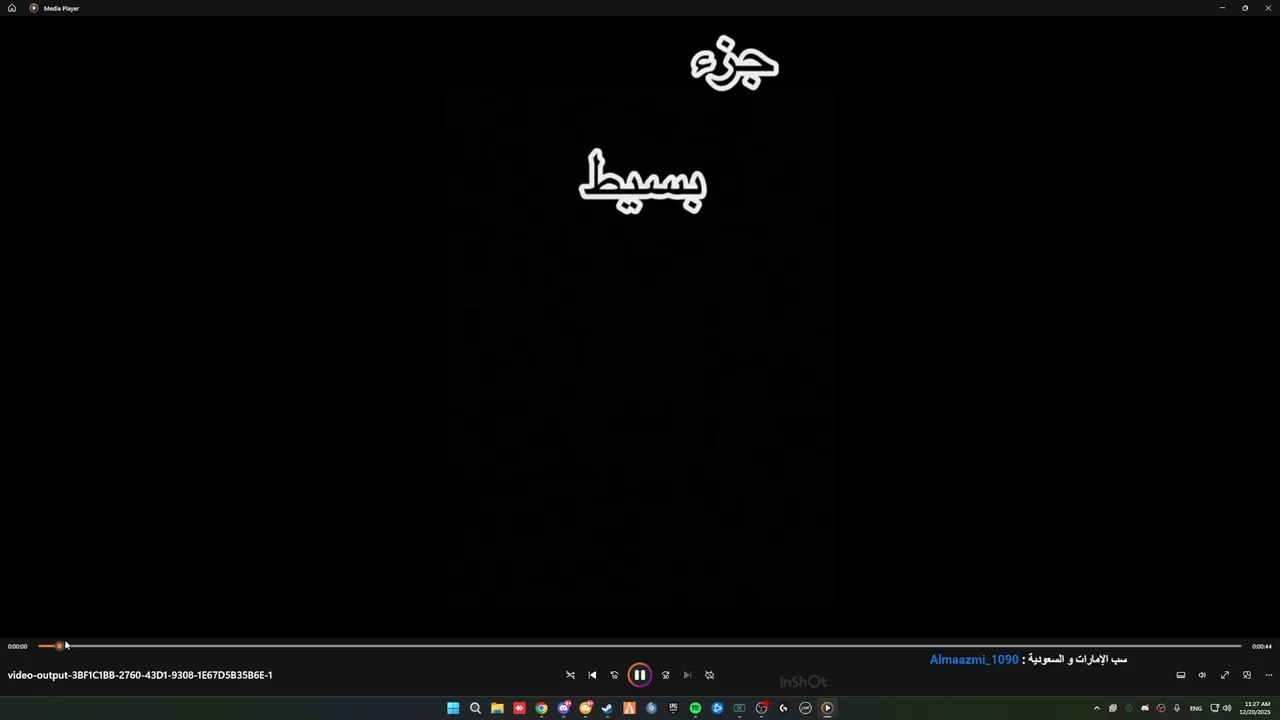The image size is (1280, 720).
Task: Open the red-badged circular taskbar app
Action: [x=761, y=708]
